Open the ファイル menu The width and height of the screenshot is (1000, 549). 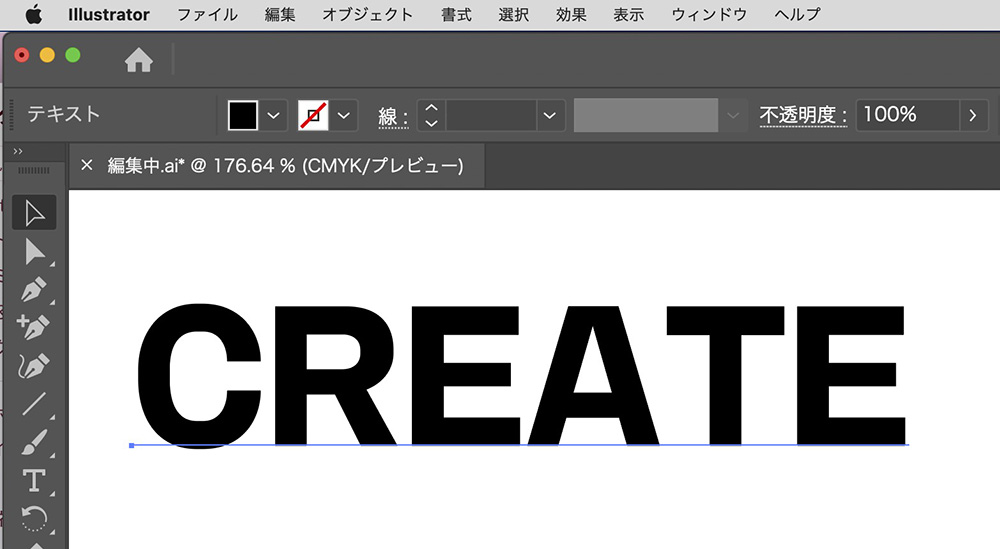[x=207, y=14]
